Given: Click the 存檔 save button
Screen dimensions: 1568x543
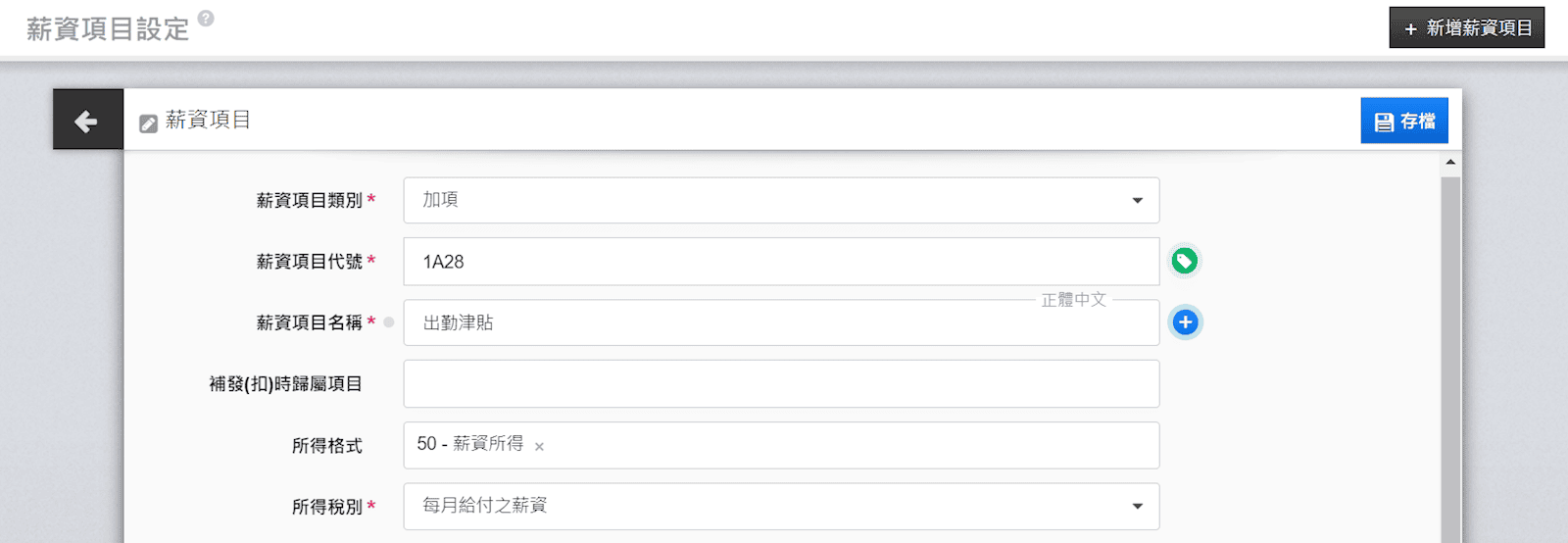Looking at the screenshot, I should pos(1403,121).
